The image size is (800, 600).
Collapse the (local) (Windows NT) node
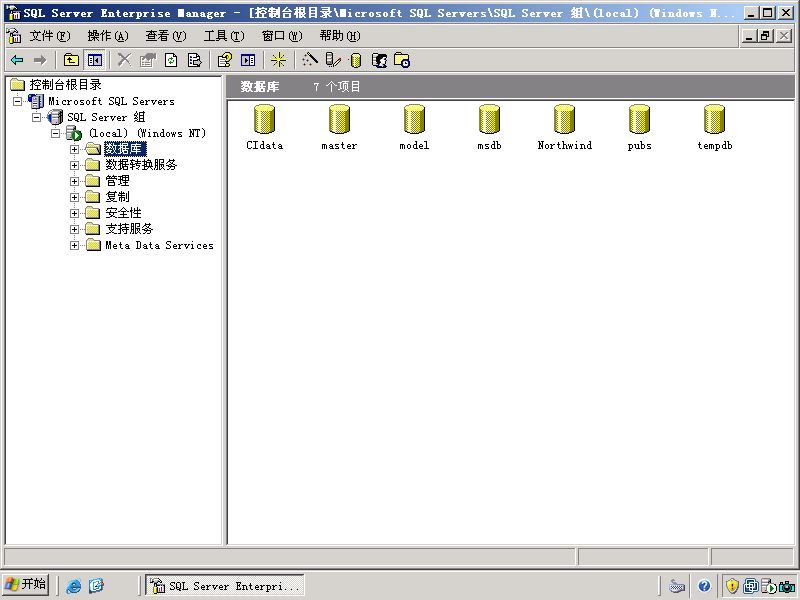tap(55, 133)
